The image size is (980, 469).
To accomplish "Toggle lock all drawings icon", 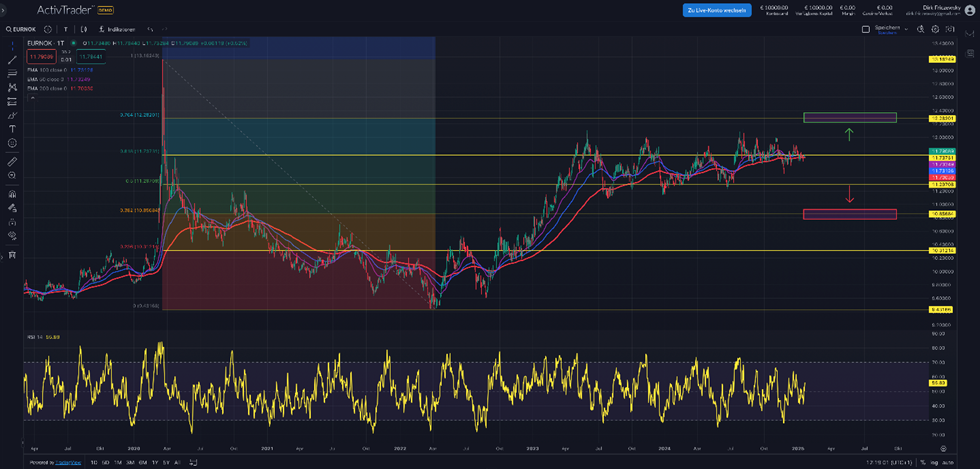I will point(12,222).
